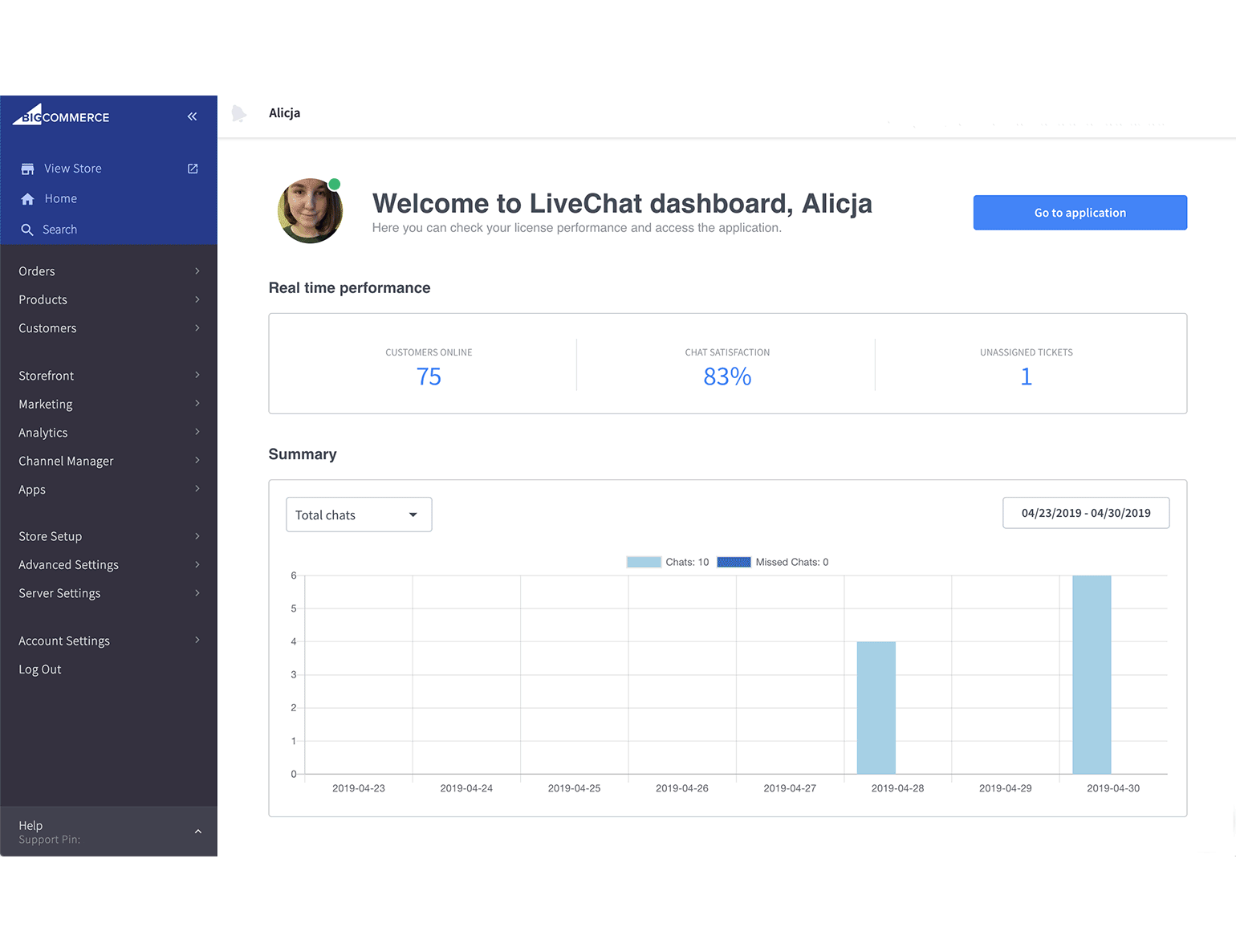Open Server Settings menu item

tap(59, 593)
